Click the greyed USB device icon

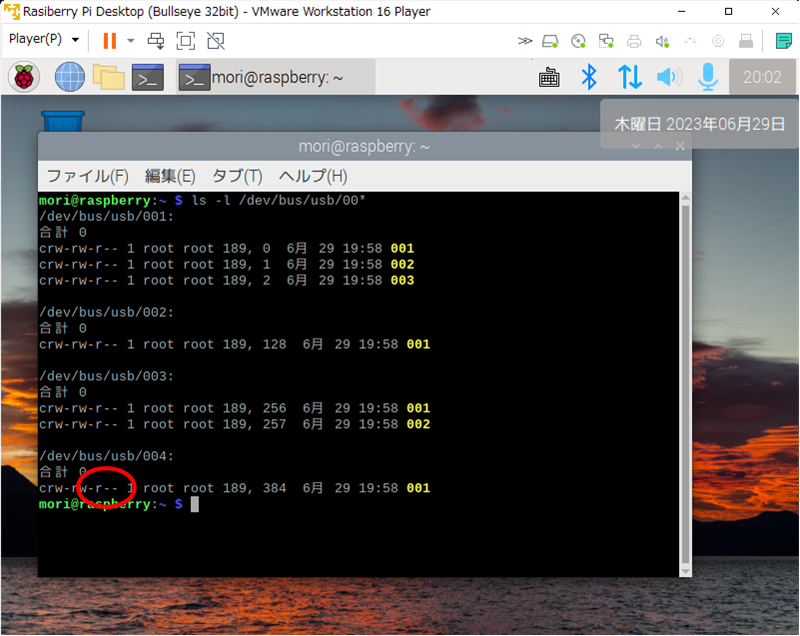point(690,41)
